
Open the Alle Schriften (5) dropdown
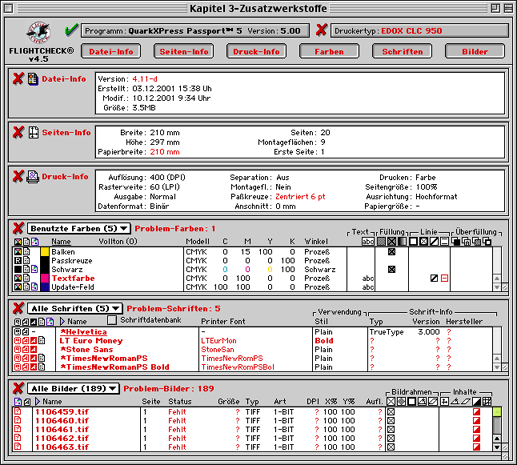[x=75, y=308]
